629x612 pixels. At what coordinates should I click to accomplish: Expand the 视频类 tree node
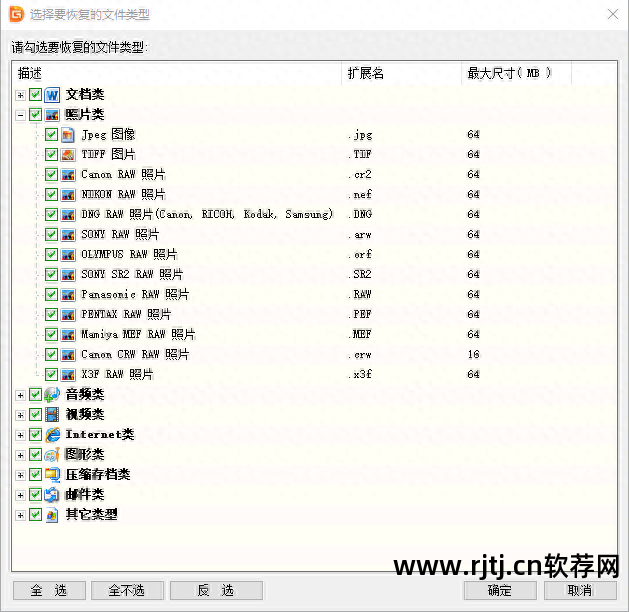tap(20, 415)
